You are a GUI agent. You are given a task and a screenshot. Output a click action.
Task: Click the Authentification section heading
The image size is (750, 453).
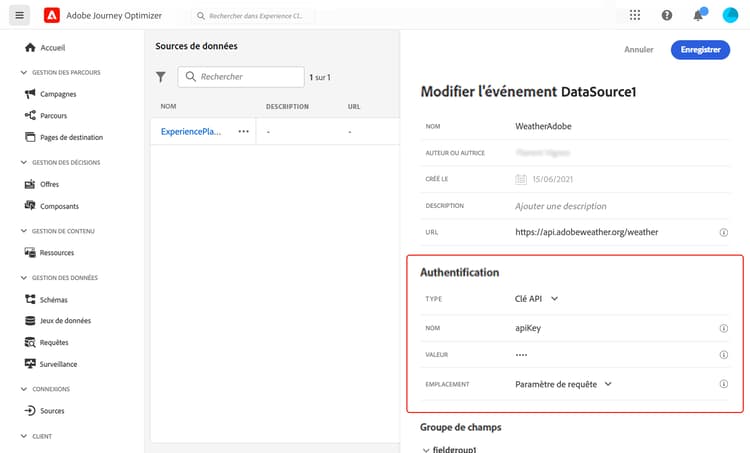(x=460, y=272)
